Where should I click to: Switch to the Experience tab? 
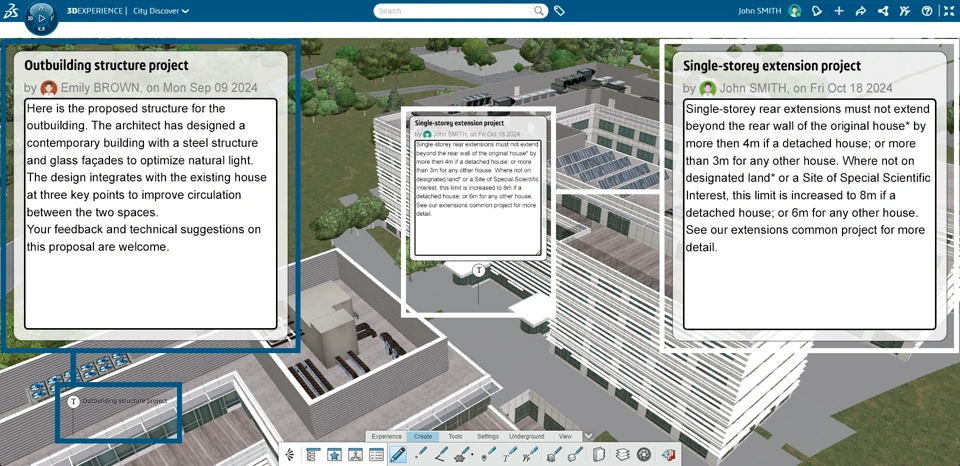(386, 437)
